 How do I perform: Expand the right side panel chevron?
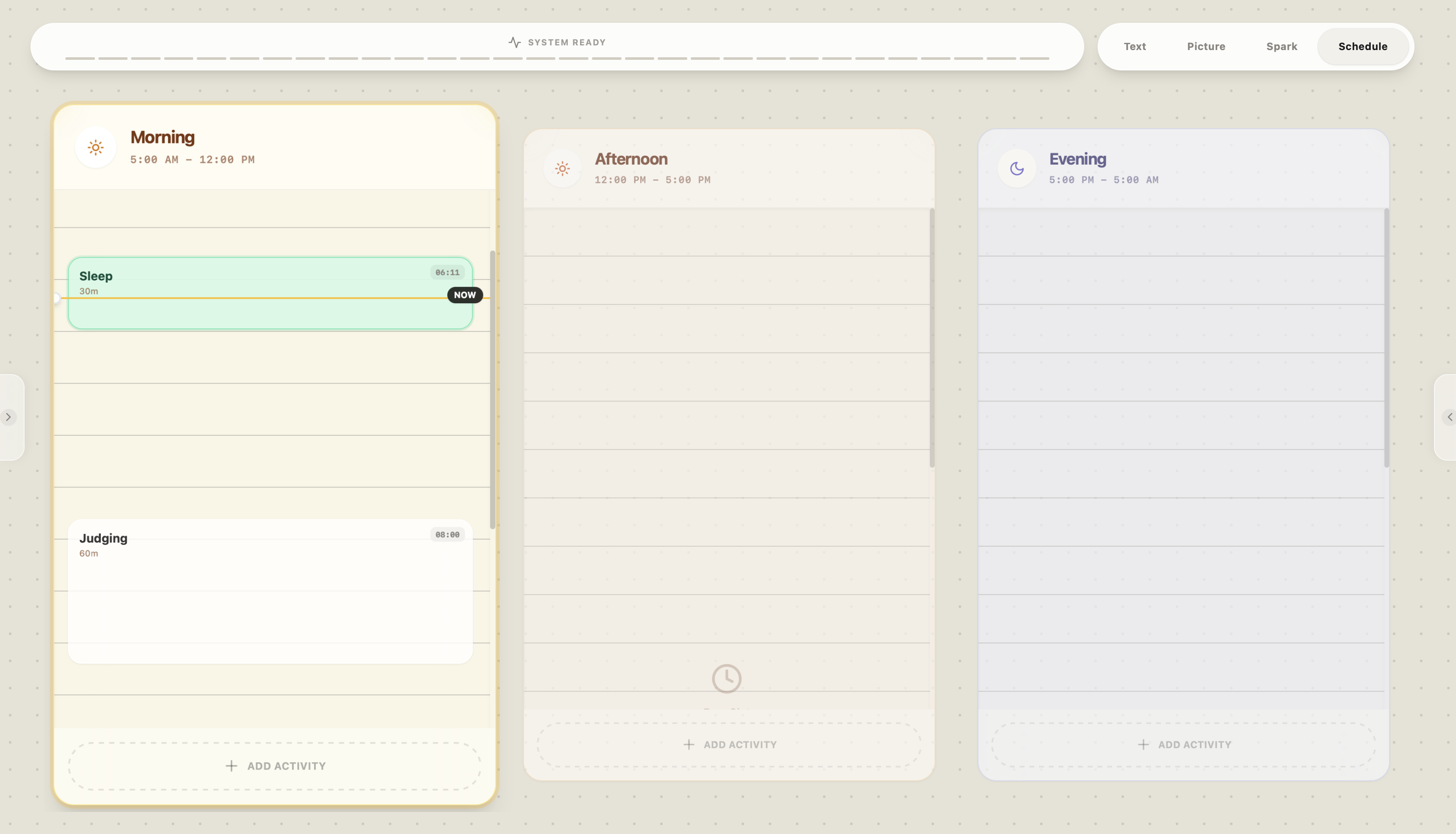pos(1449,417)
